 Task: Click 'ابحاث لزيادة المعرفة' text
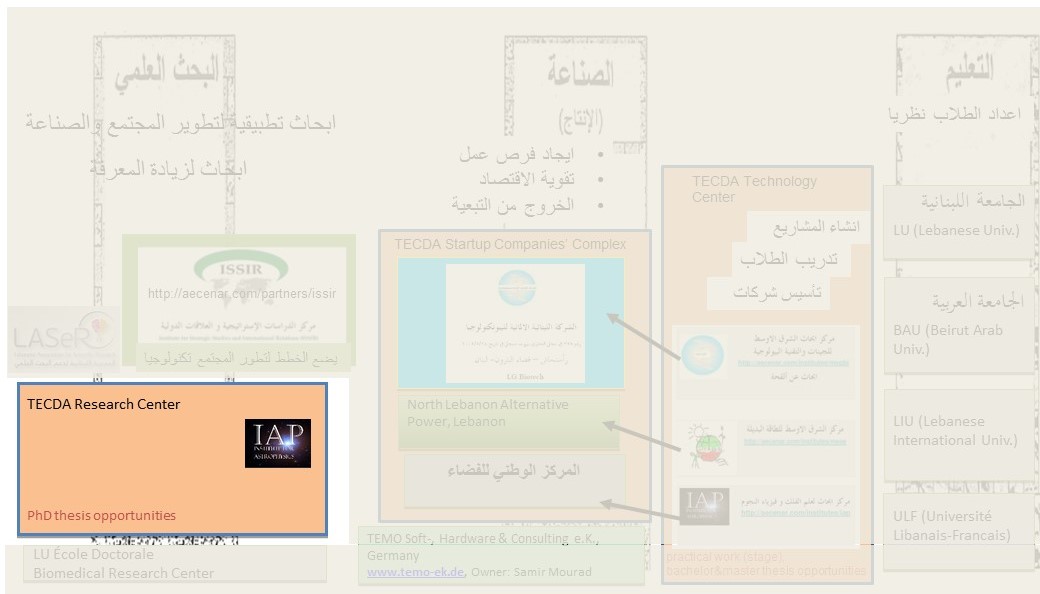pos(168,168)
